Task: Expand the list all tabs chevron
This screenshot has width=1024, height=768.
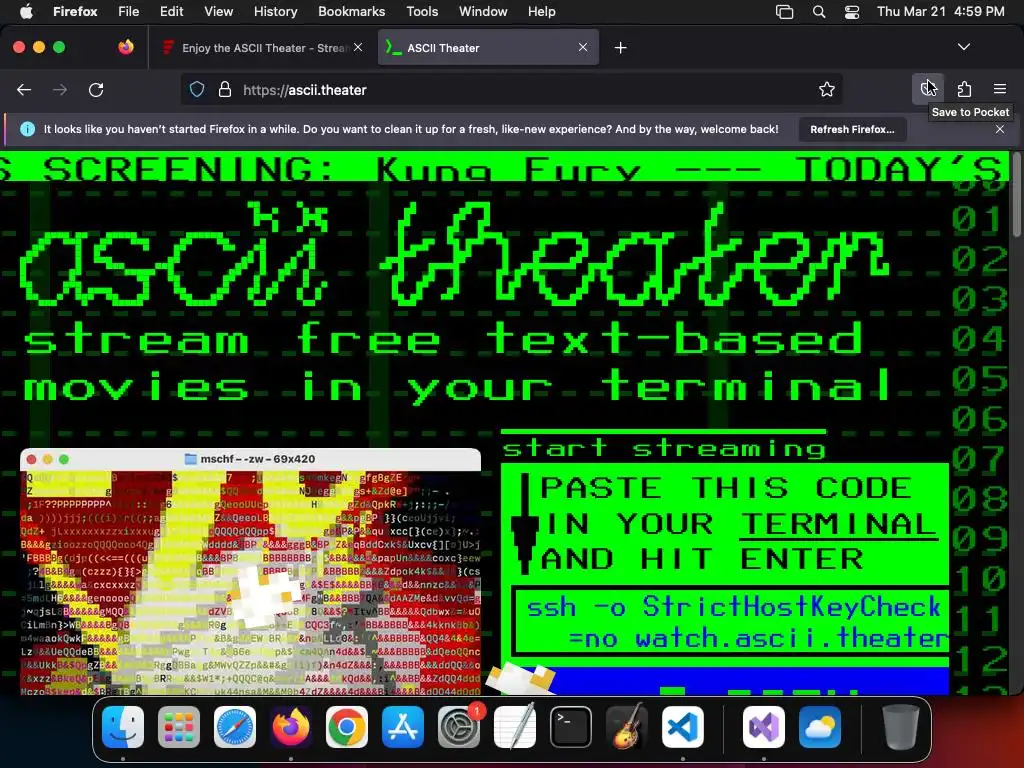Action: click(964, 47)
